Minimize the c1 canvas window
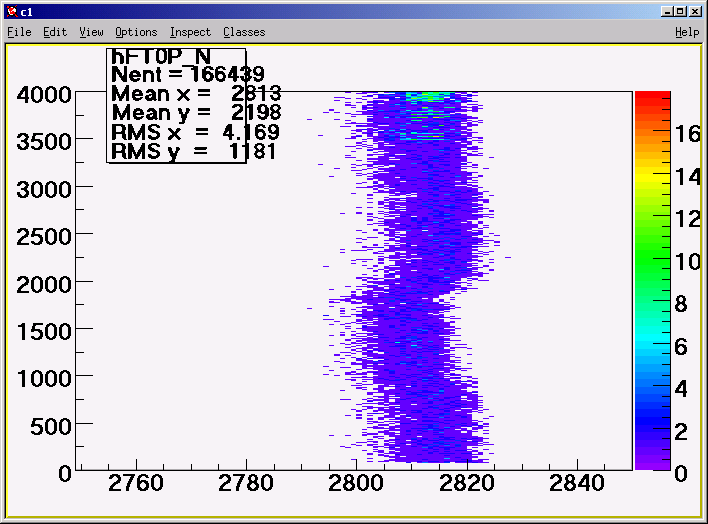This screenshot has height=524, width=708. 667,11
